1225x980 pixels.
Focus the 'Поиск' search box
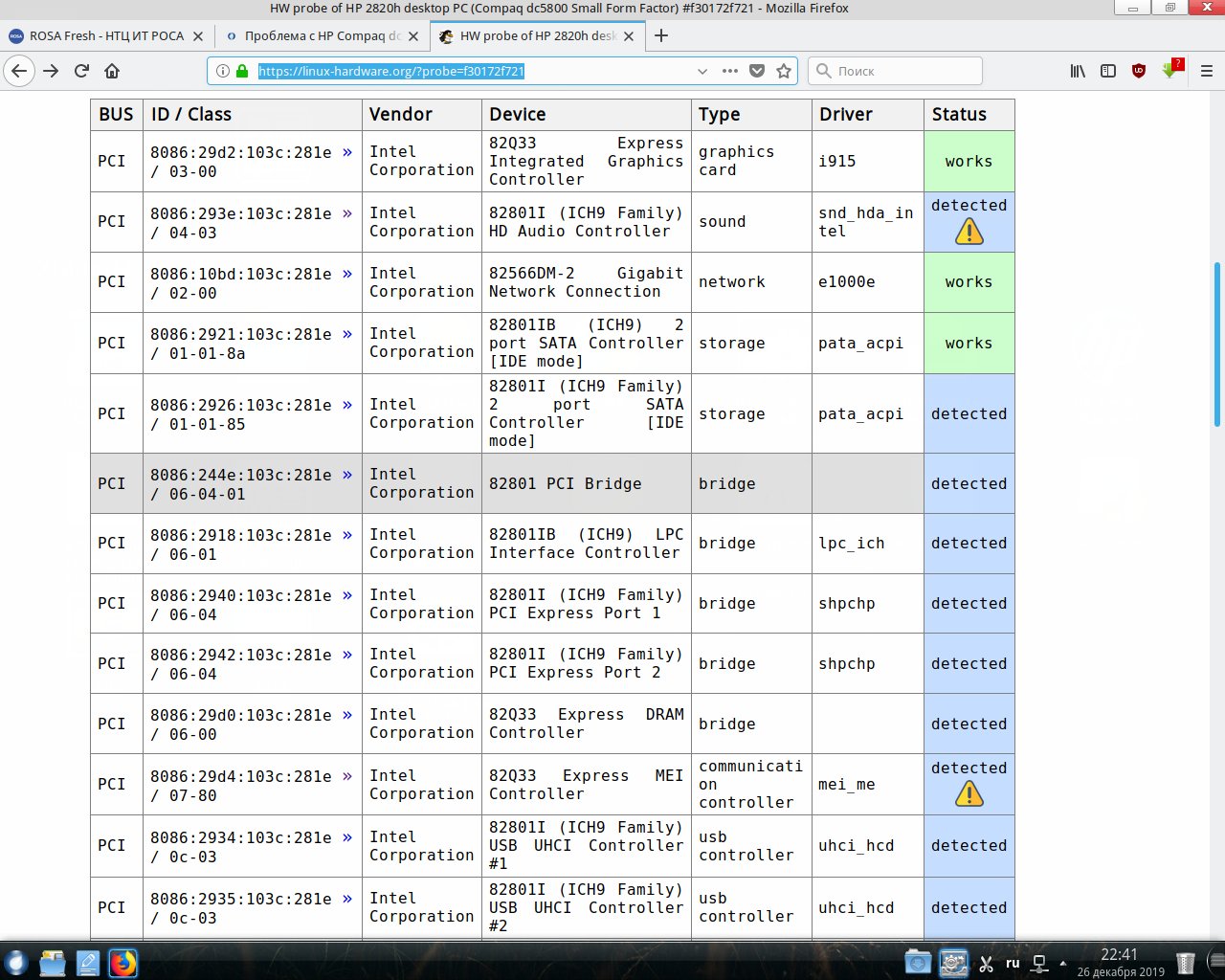(x=895, y=71)
